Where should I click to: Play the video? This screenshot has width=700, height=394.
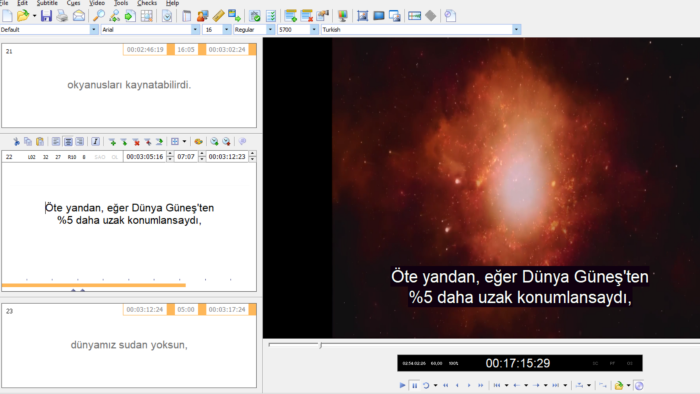click(402, 386)
